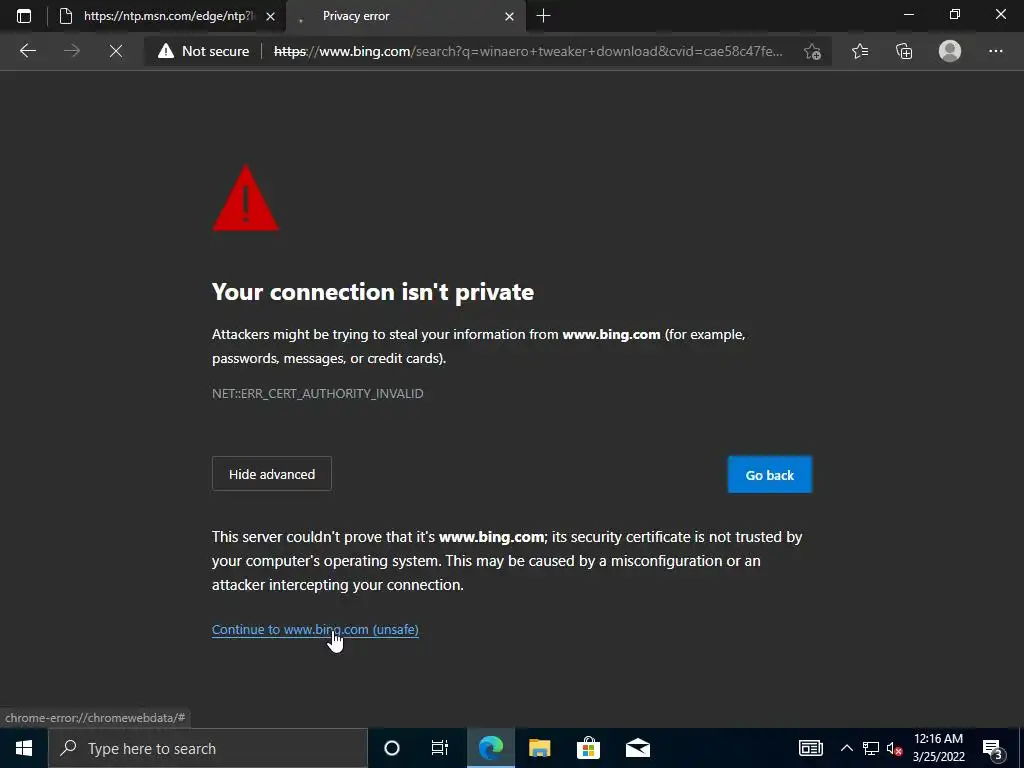Open the Favorites list
This screenshot has height=768, width=1024.
point(860,51)
